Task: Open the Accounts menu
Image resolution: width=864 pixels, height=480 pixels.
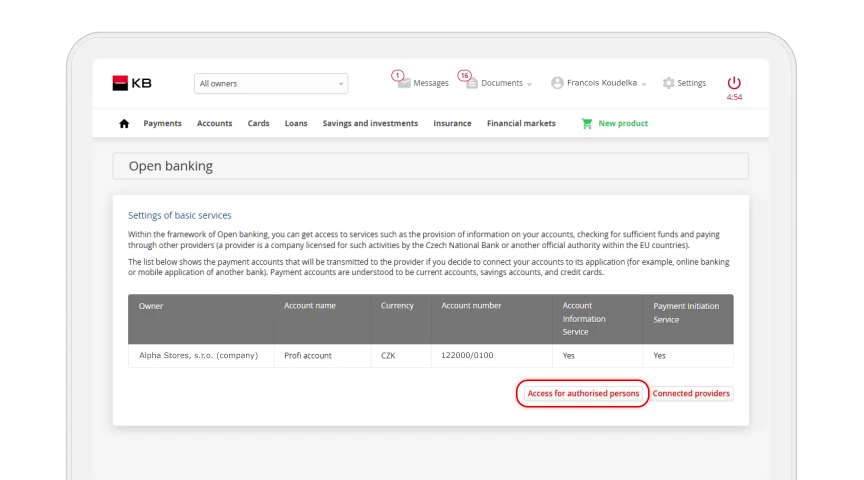Action: coord(214,123)
